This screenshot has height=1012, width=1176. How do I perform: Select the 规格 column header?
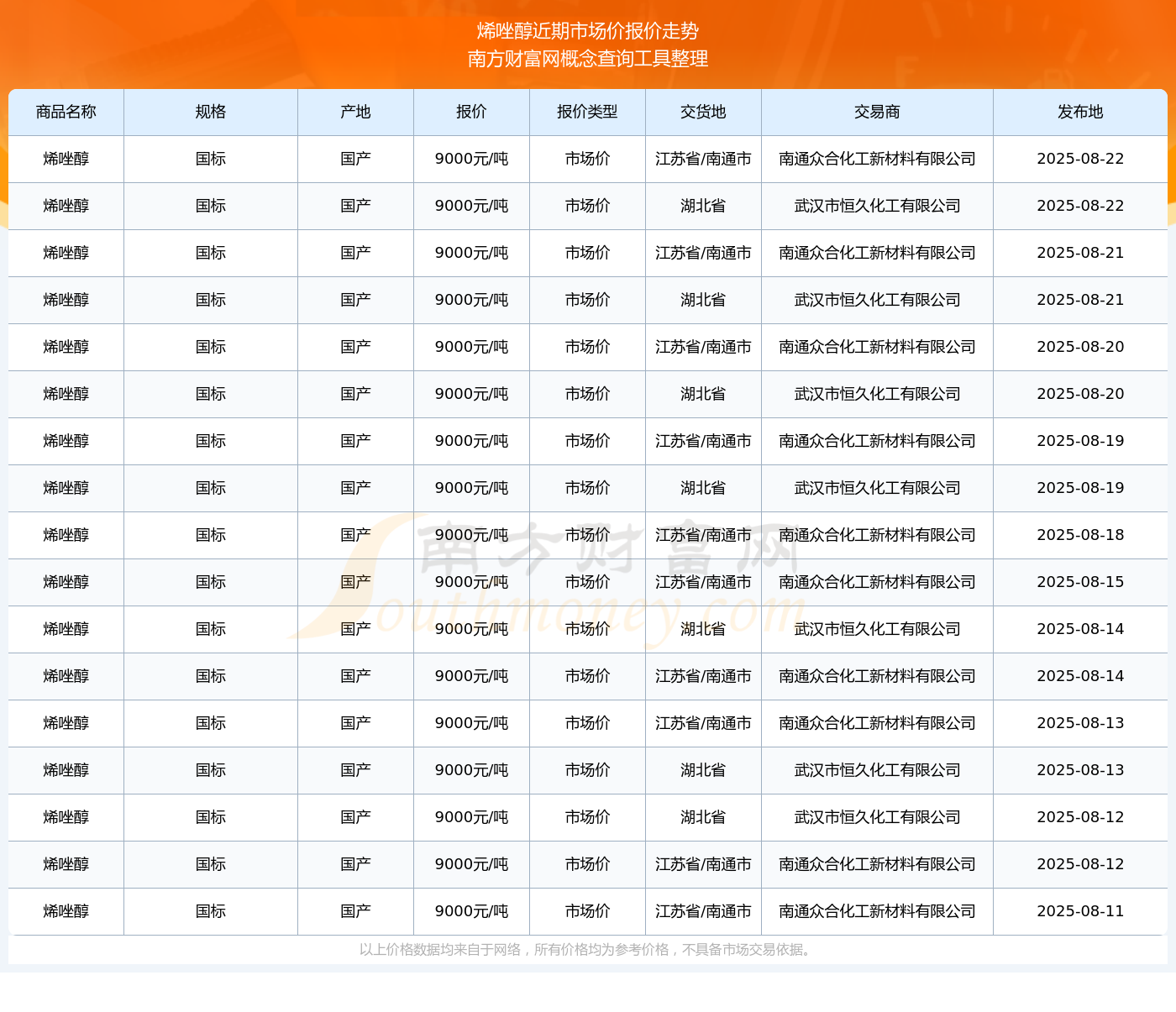[x=211, y=112]
